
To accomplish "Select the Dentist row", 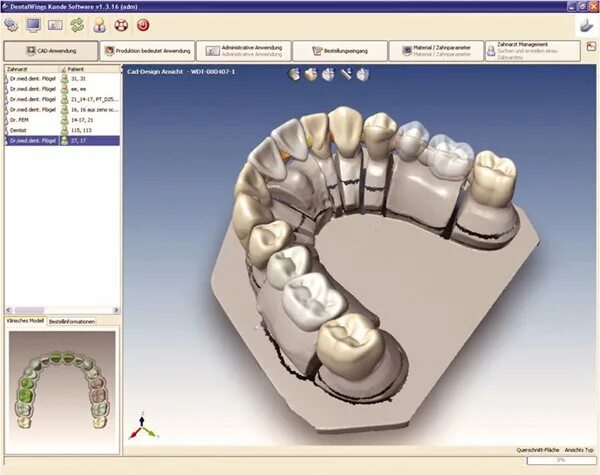I will pos(62,130).
